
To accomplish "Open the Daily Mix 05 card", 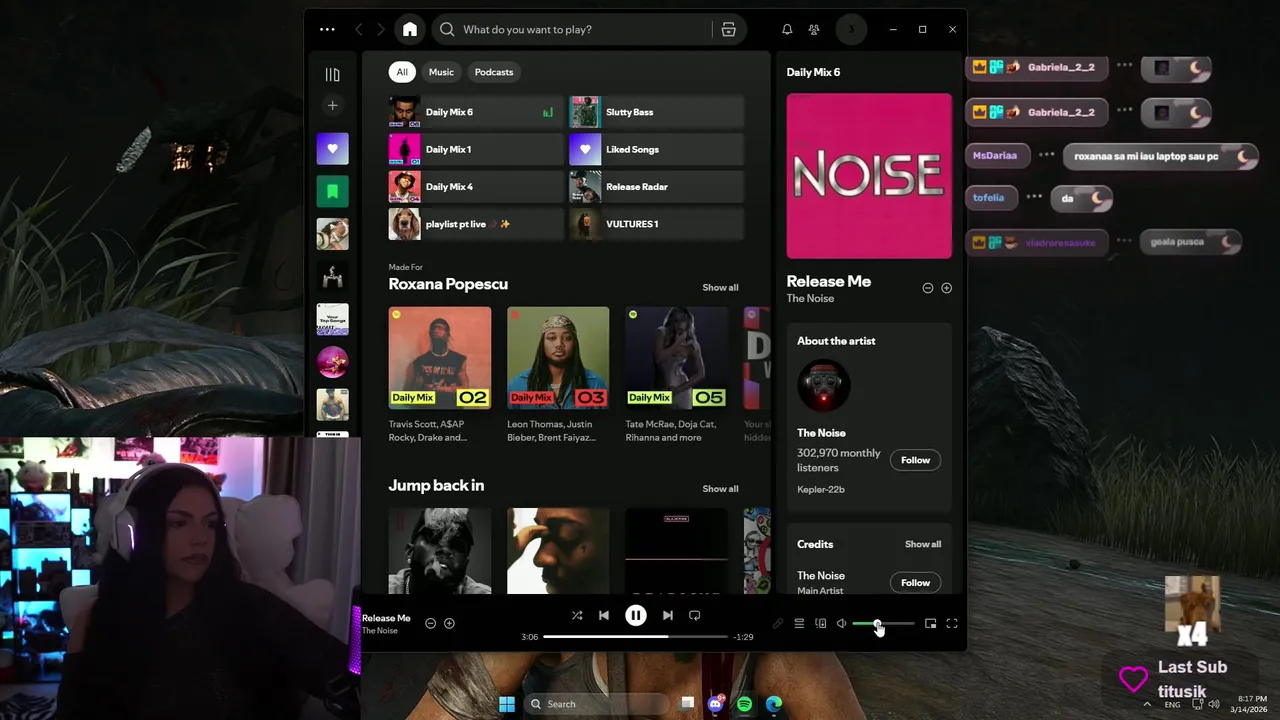I will 676,375.
